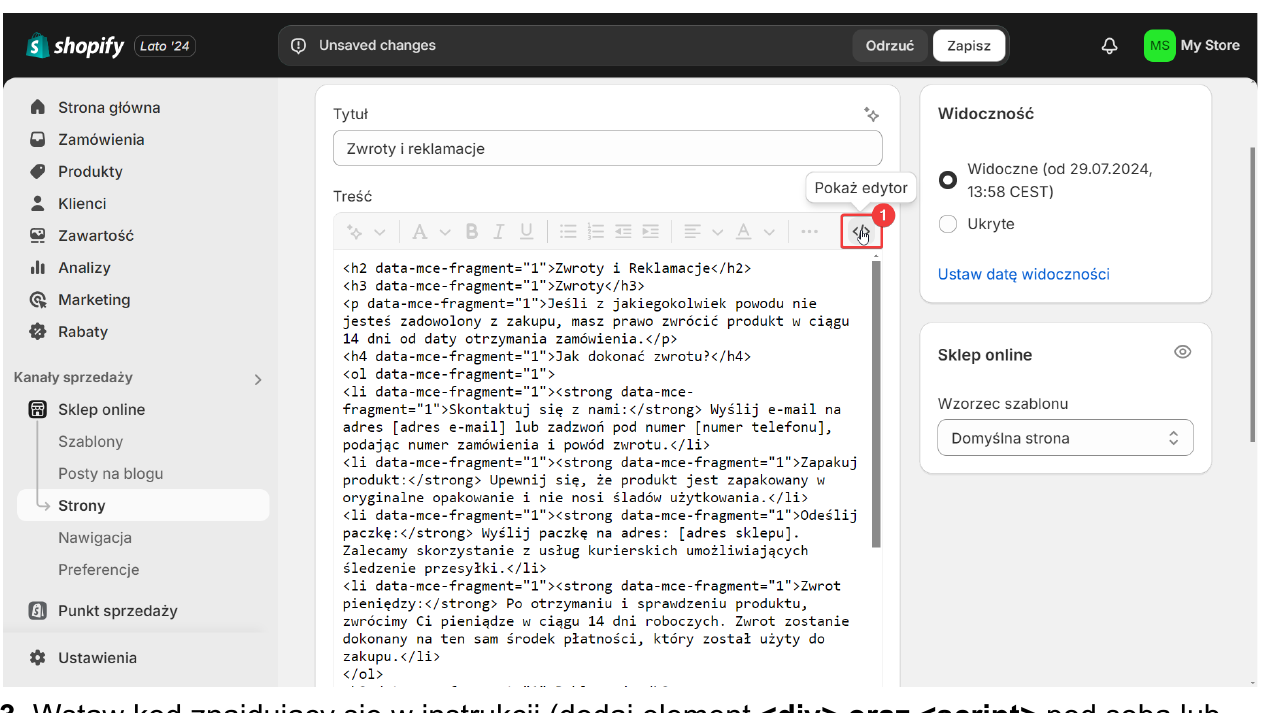1261x713 pixels.
Task: Select the Ukryte visibility radio button
Action: tap(948, 224)
